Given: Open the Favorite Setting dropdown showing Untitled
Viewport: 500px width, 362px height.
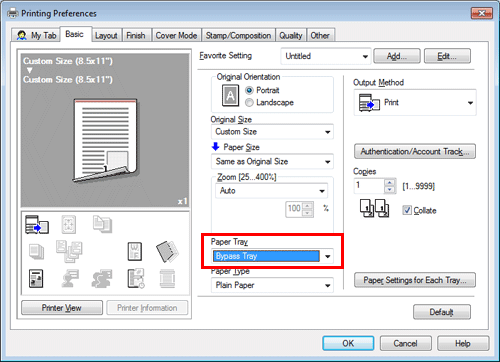Looking at the screenshot, I should pyautogui.click(x=326, y=56).
